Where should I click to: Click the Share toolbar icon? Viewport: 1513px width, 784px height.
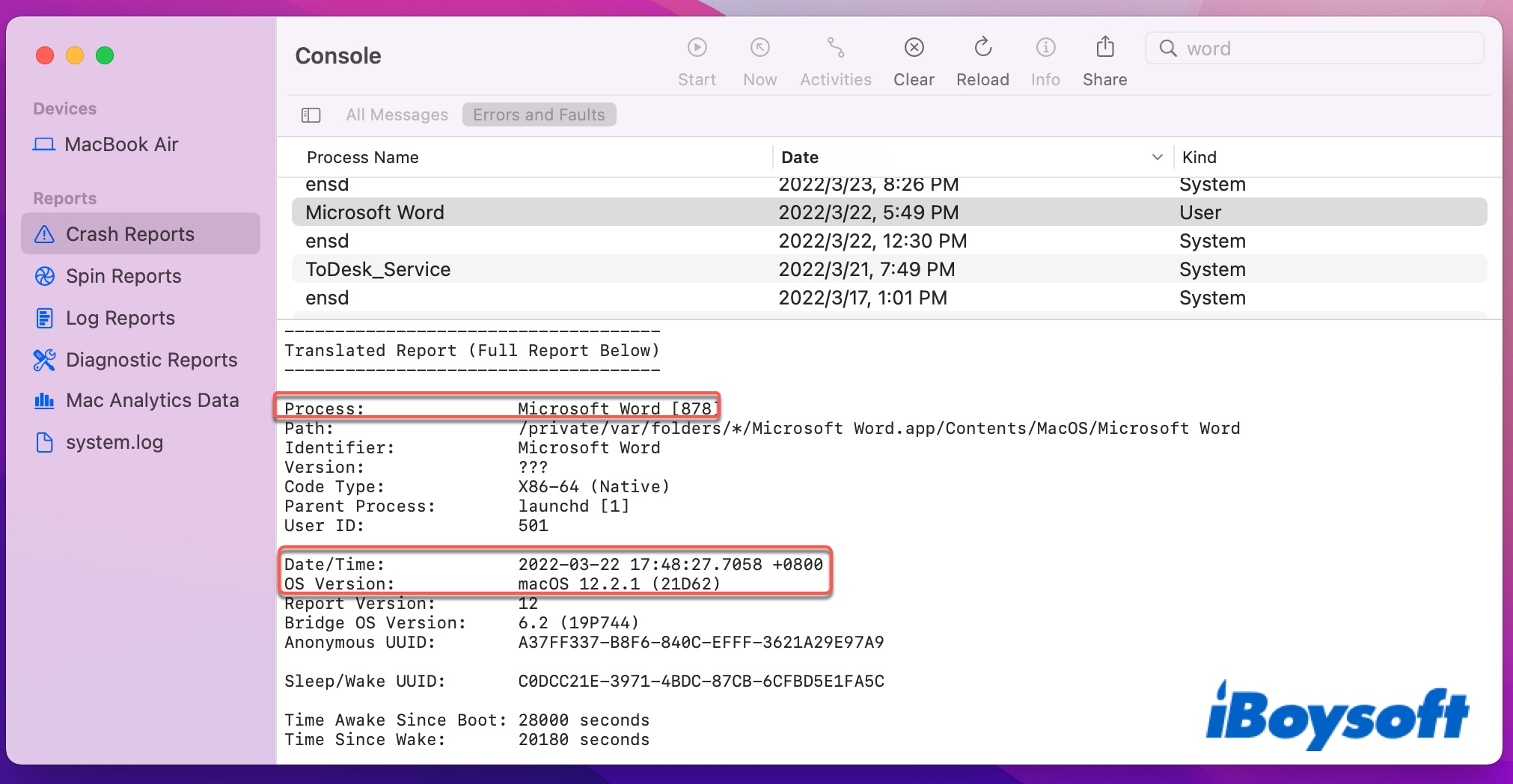click(1104, 49)
